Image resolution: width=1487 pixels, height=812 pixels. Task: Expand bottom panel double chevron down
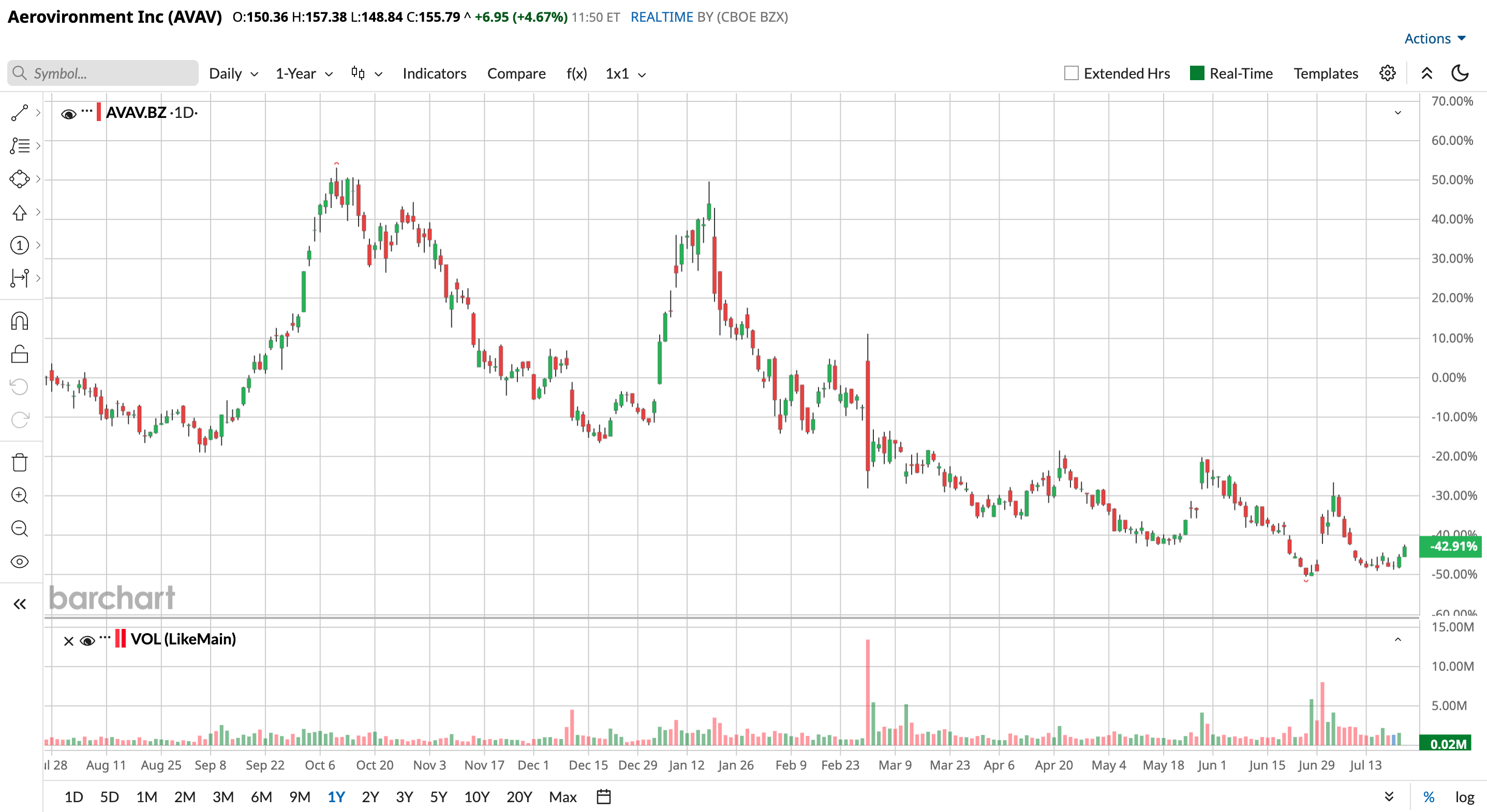[x=1389, y=797]
